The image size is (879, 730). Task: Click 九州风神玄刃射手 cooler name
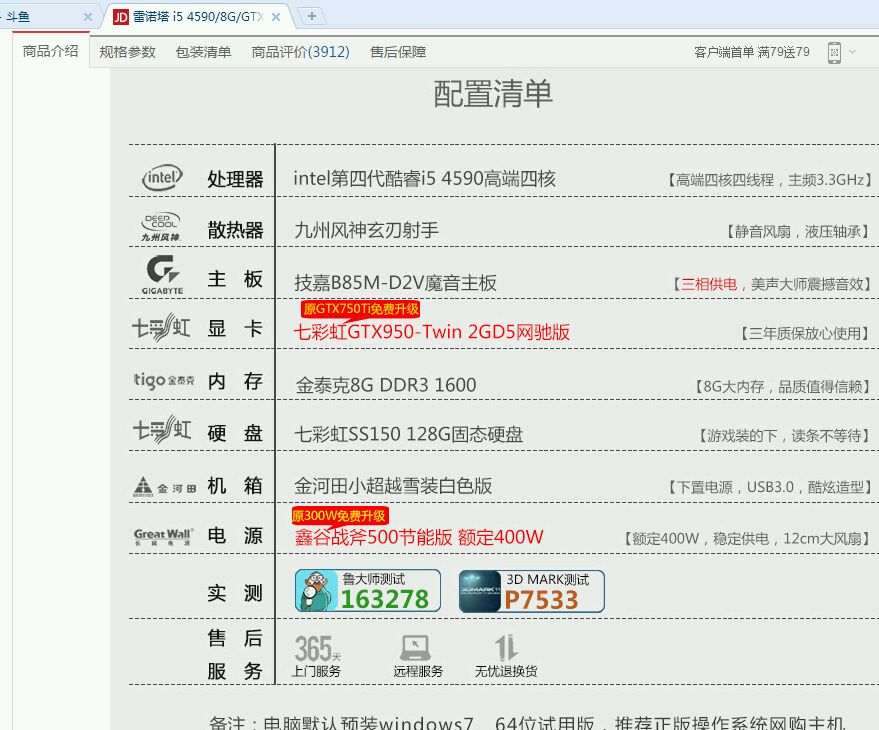367,230
